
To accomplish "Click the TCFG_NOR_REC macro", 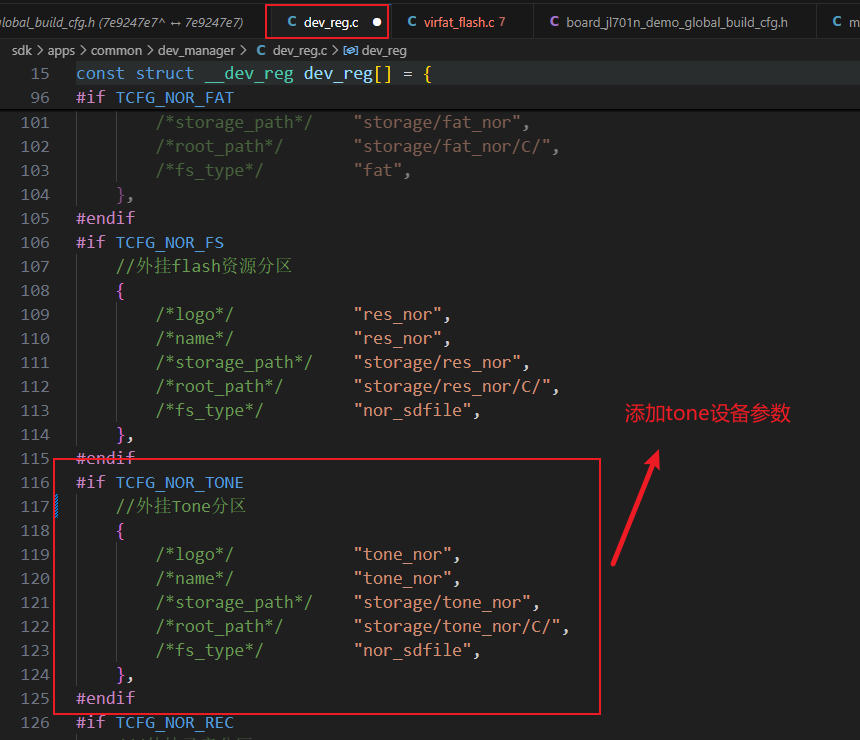I will [x=174, y=723].
